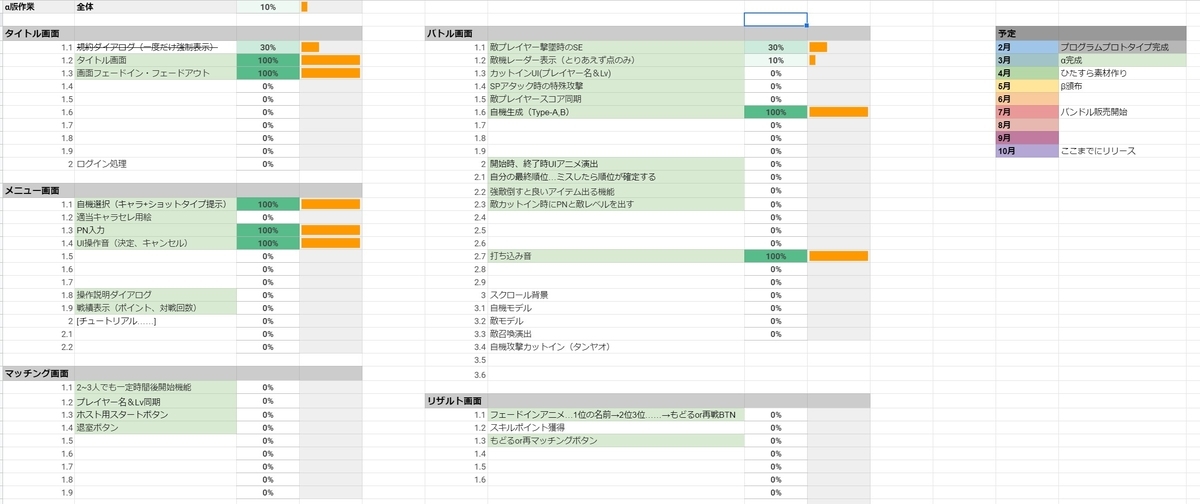The height and width of the screenshot is (504, 1200).
Task: Click the 'PN入力' cell
Action: [x=155, y=230]
